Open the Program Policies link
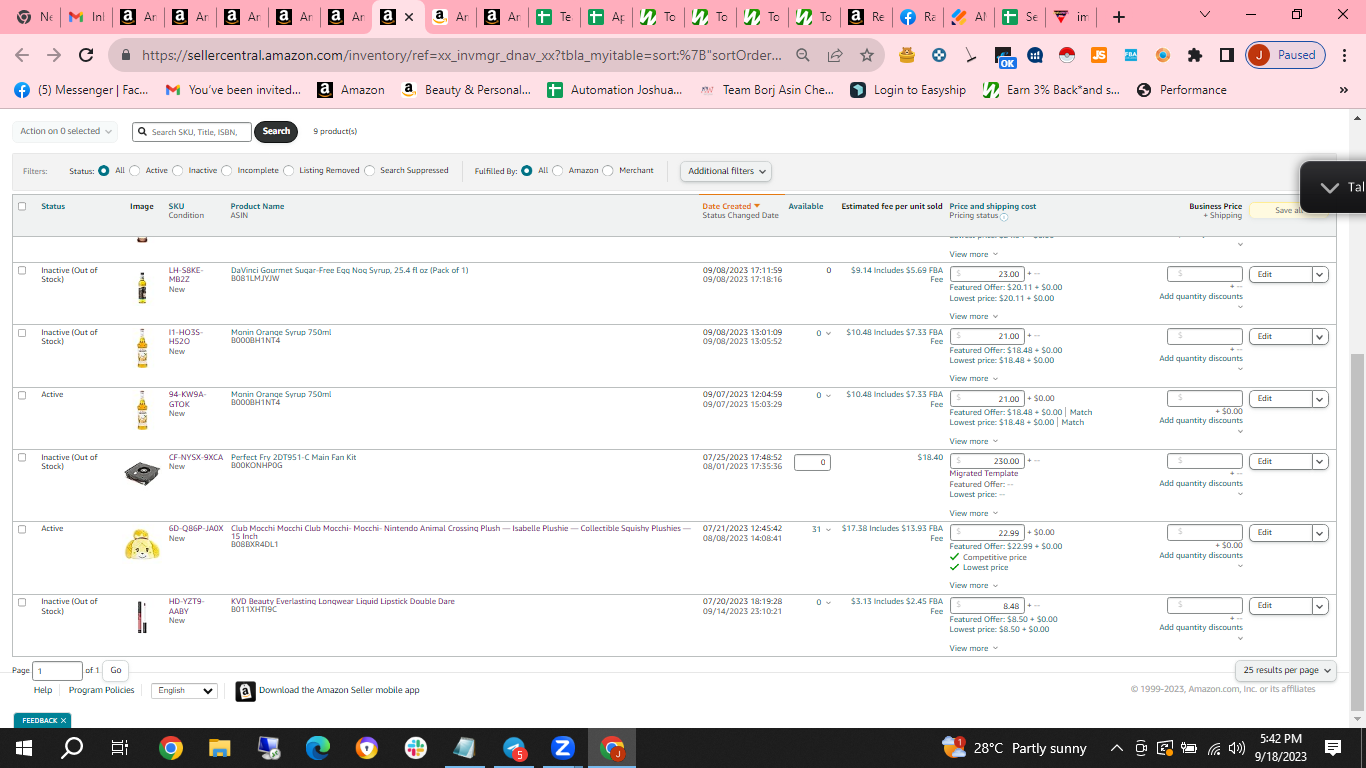The width and height of the screenshot is (1366, 768). (102, 690)
